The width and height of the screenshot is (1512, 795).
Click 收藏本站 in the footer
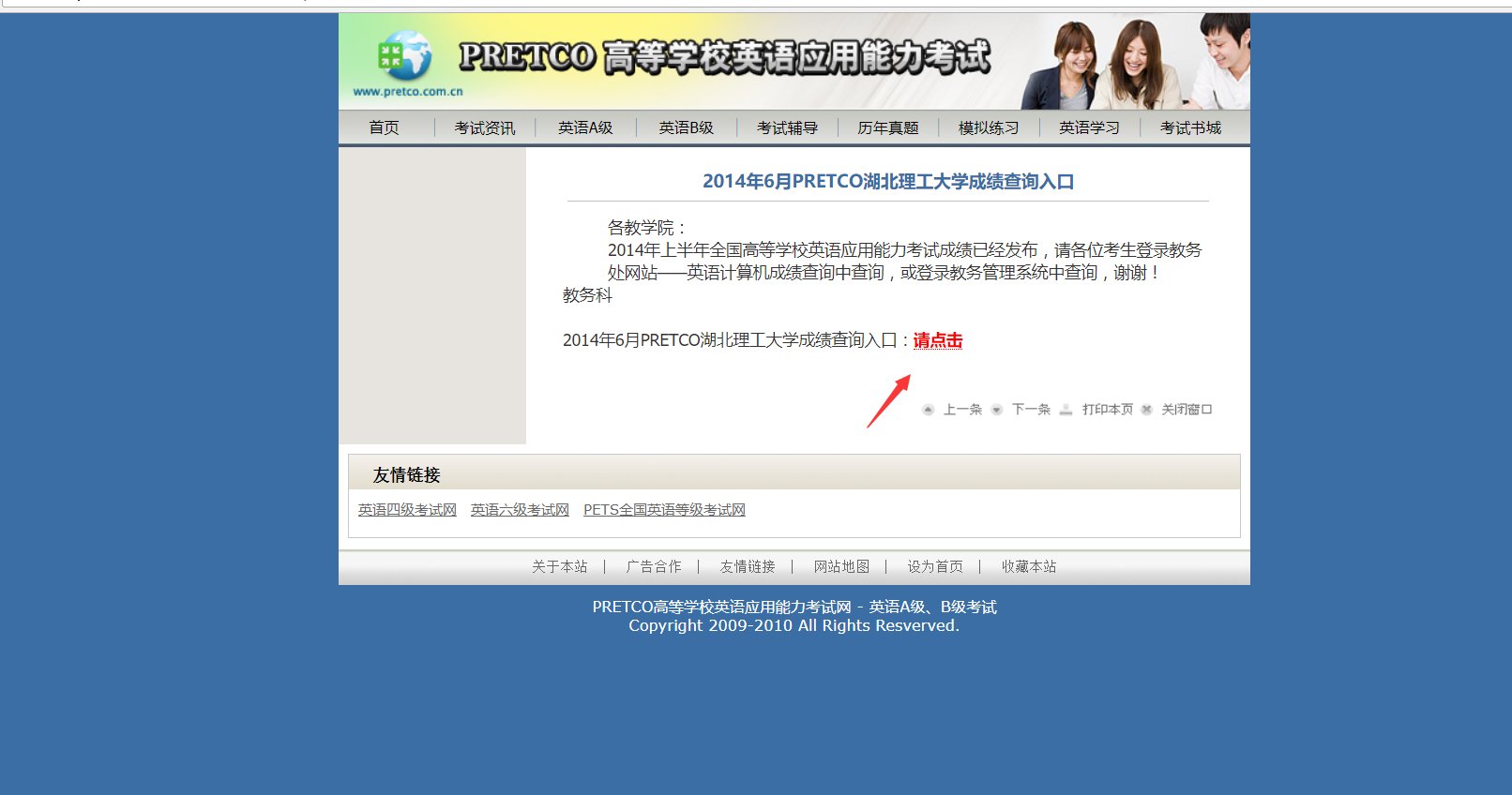pyautogui.click(x=1029, y=566)
